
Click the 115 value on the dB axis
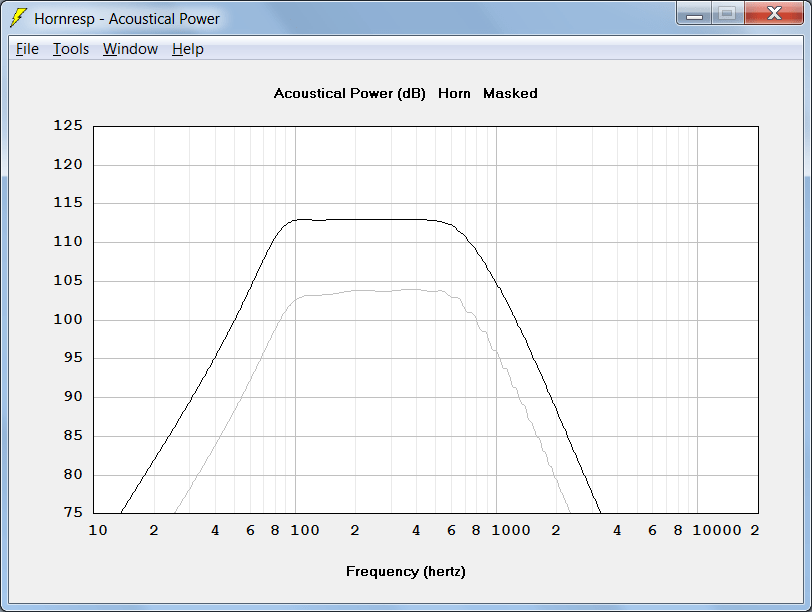pos(68,202)
